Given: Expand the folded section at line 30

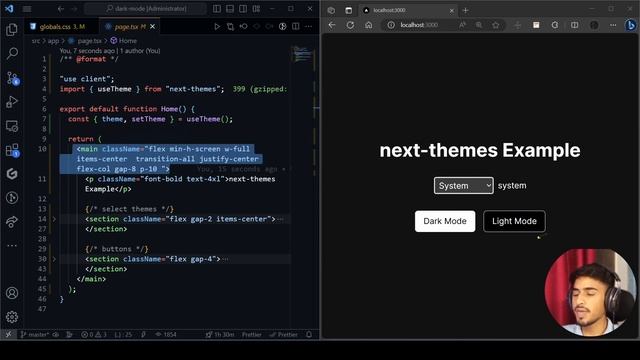Looking at the screenshot, I should 54,259.
